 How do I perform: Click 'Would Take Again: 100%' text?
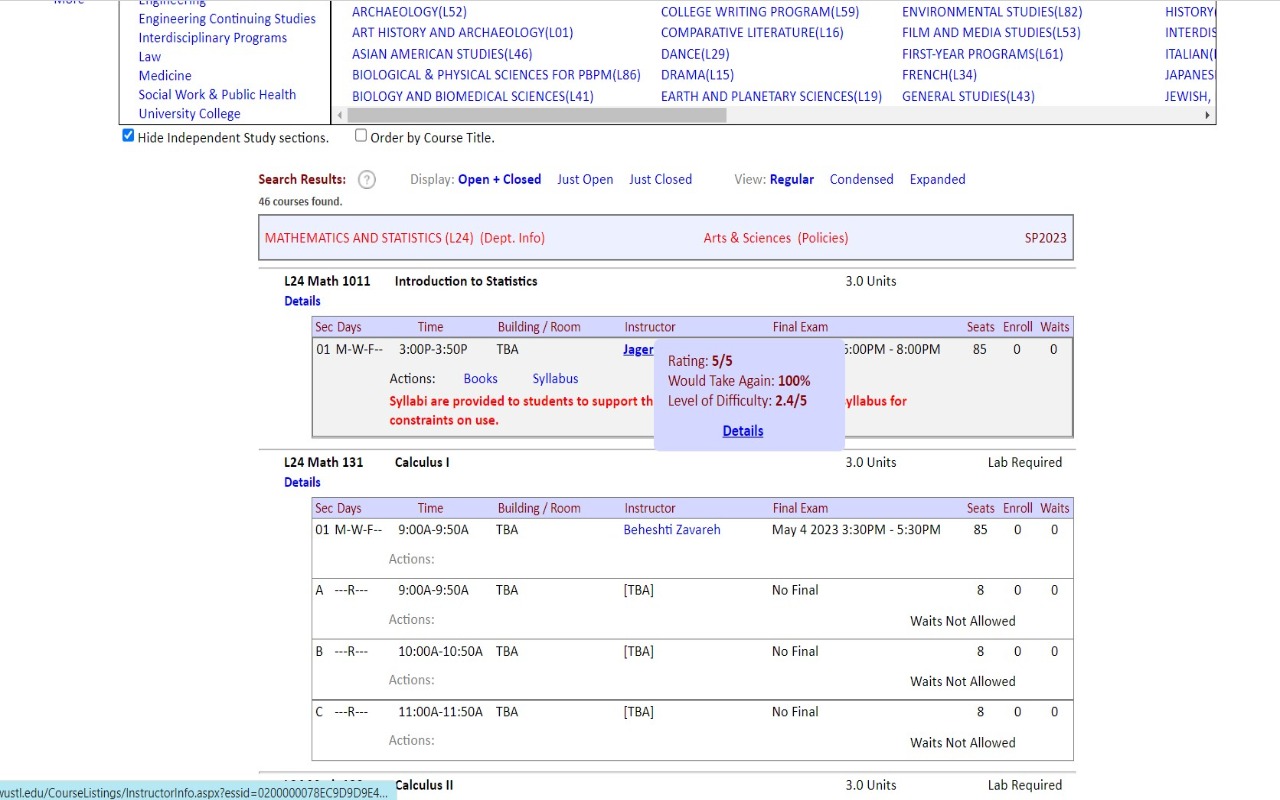pyautogui.click(x=739, y=381)
